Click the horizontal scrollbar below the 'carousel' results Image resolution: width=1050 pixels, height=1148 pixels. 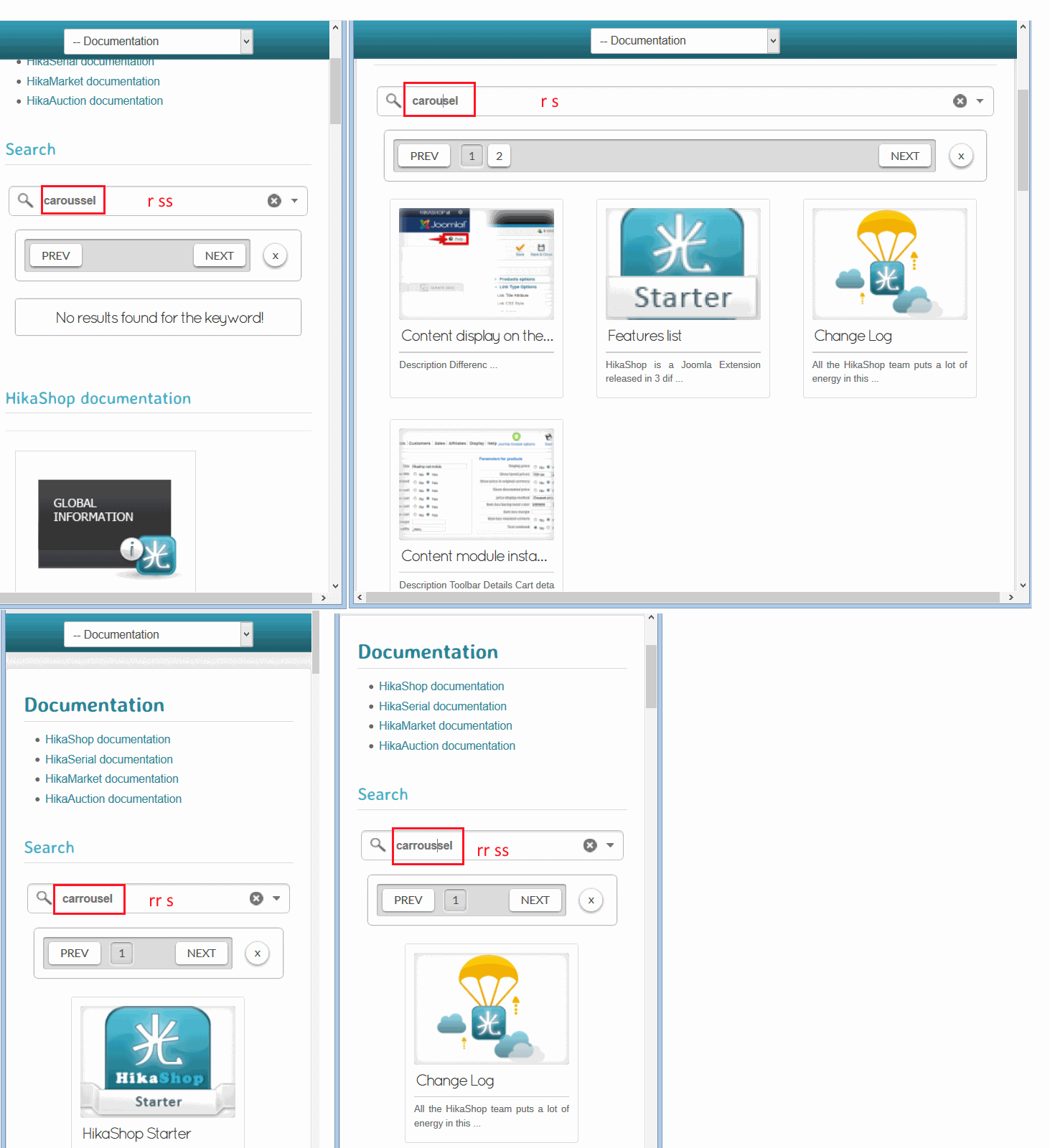[683, 597]
